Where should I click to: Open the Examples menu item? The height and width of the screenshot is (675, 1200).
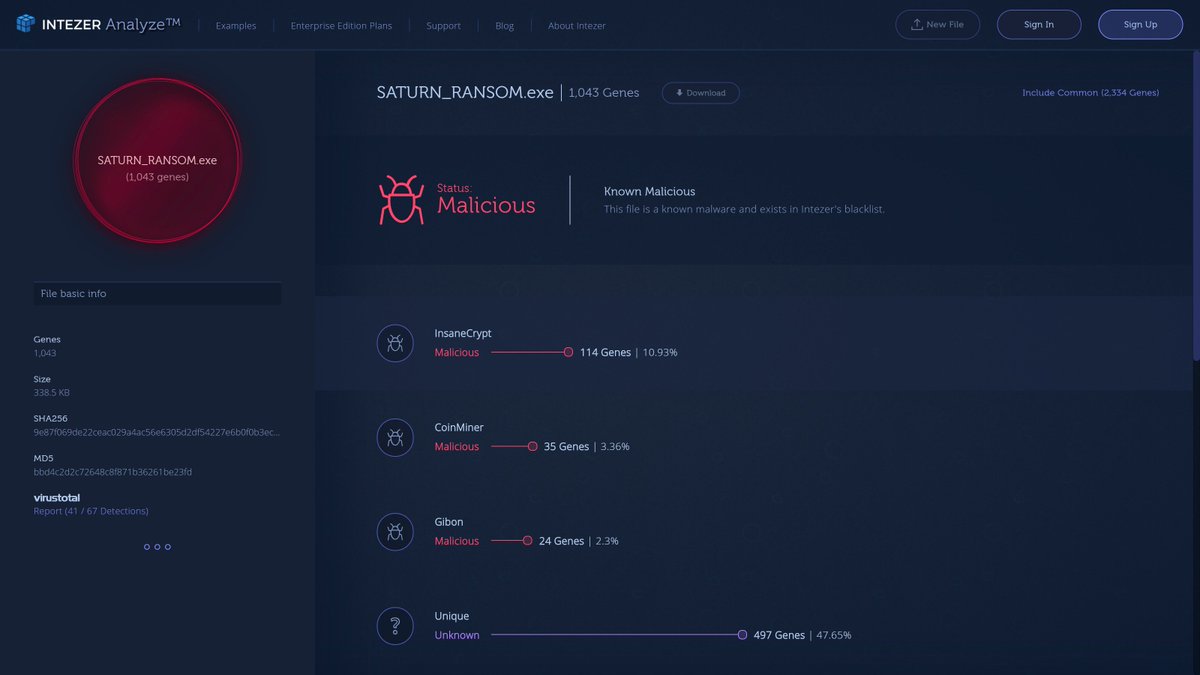coord(236,25)
